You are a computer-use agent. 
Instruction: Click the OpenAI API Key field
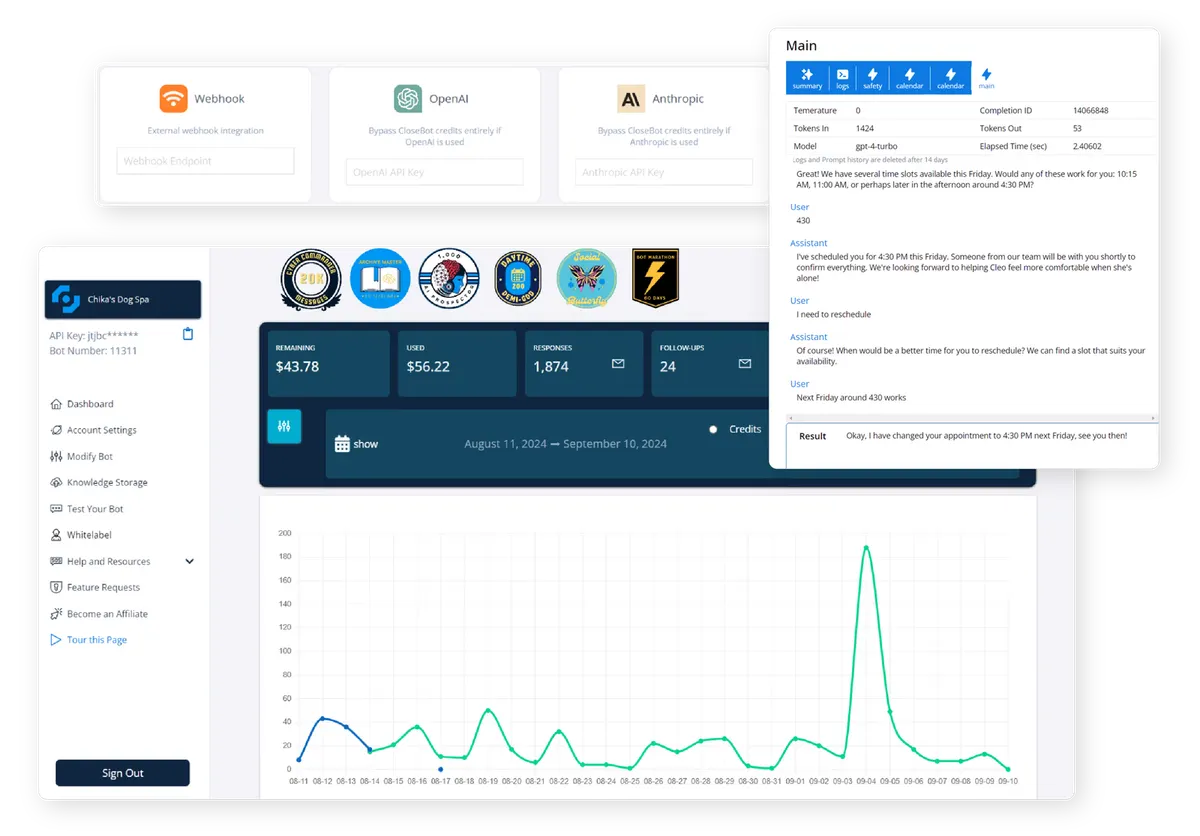(434, 172)
